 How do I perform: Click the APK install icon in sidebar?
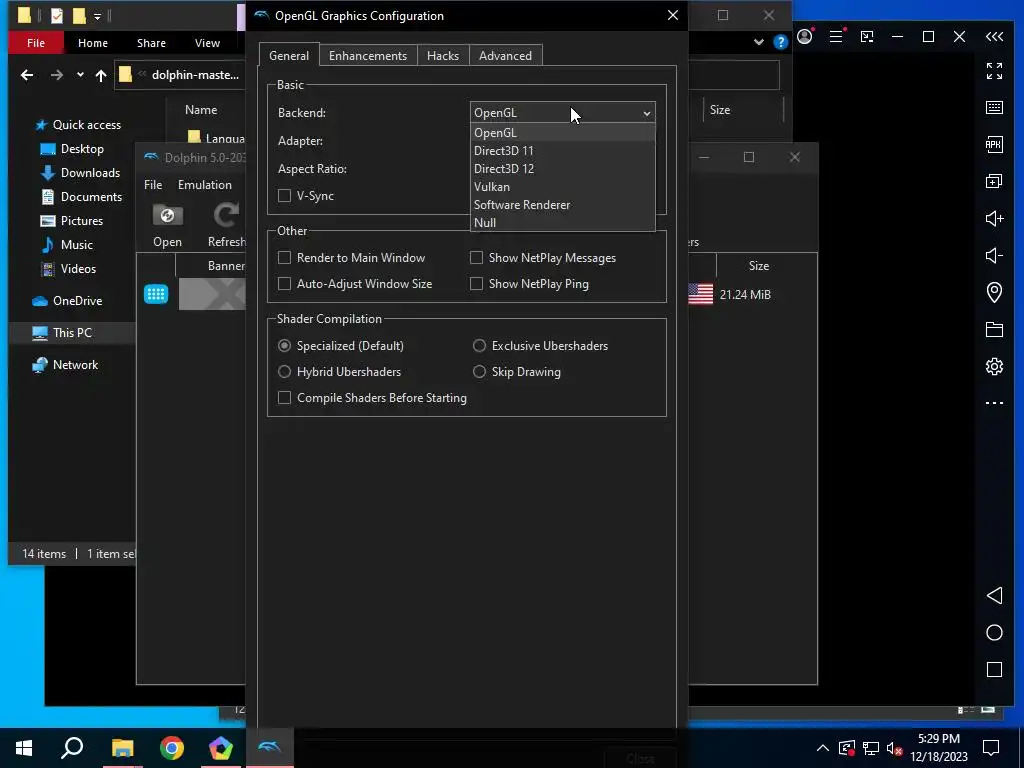[994, 144]
